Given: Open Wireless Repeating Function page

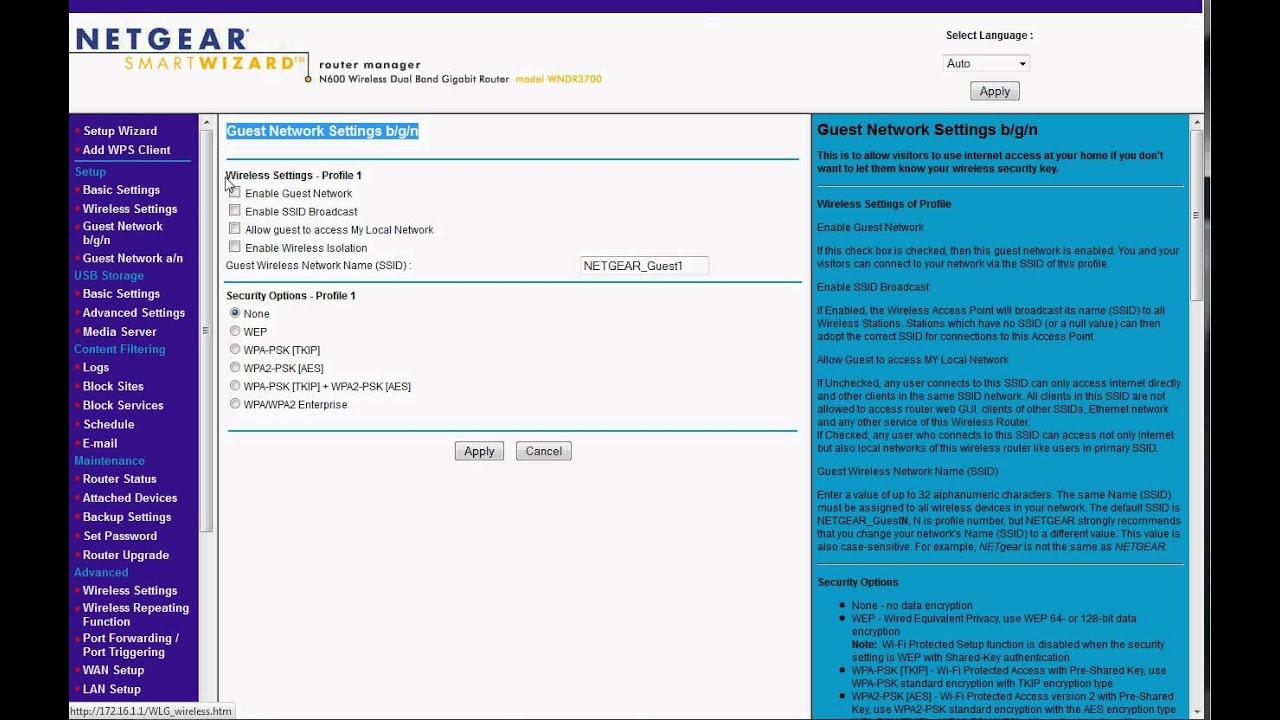Looking at the screenshot, I should coord(136,615).
